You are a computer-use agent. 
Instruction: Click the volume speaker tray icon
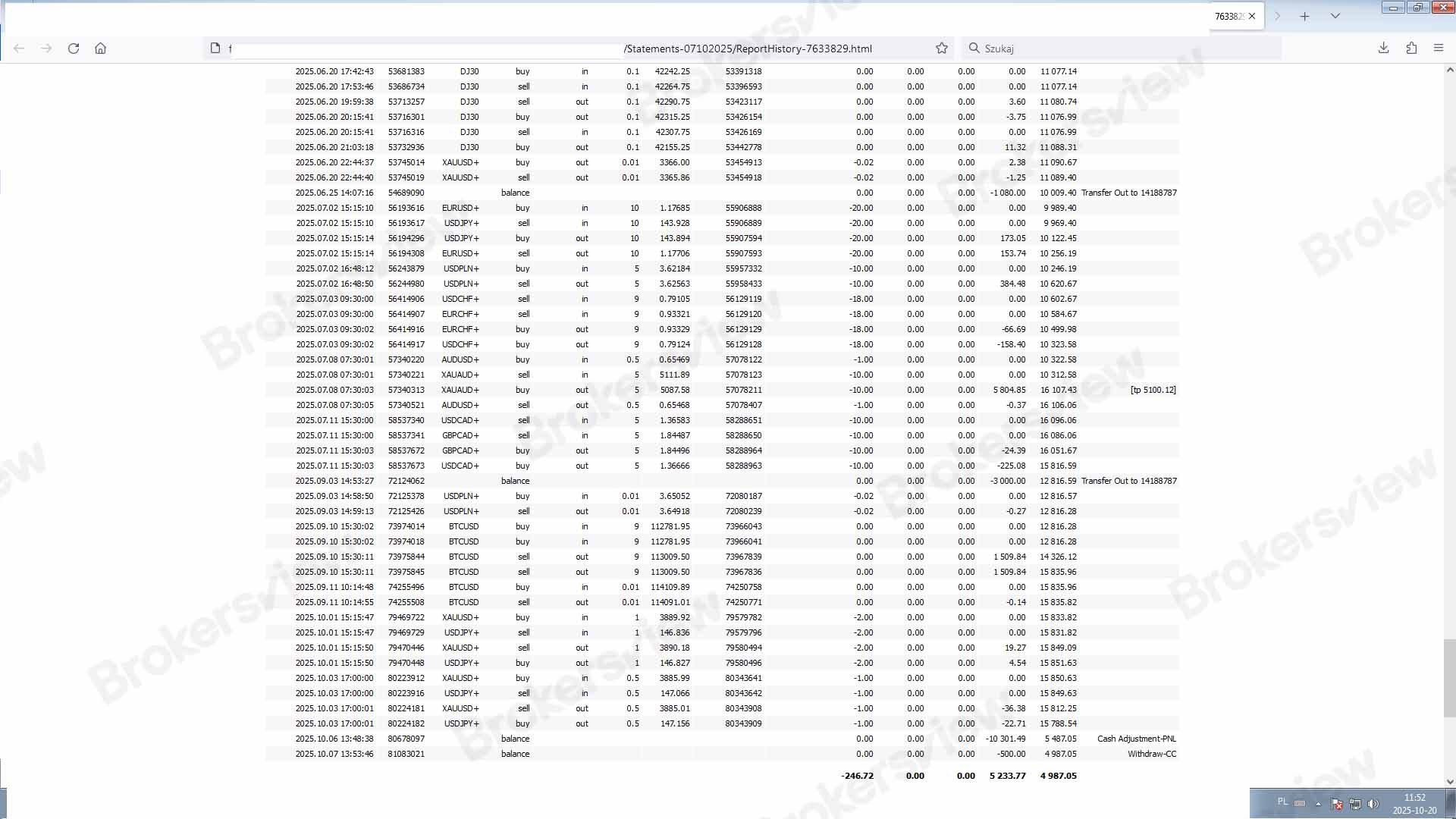tap(1373, 804)
